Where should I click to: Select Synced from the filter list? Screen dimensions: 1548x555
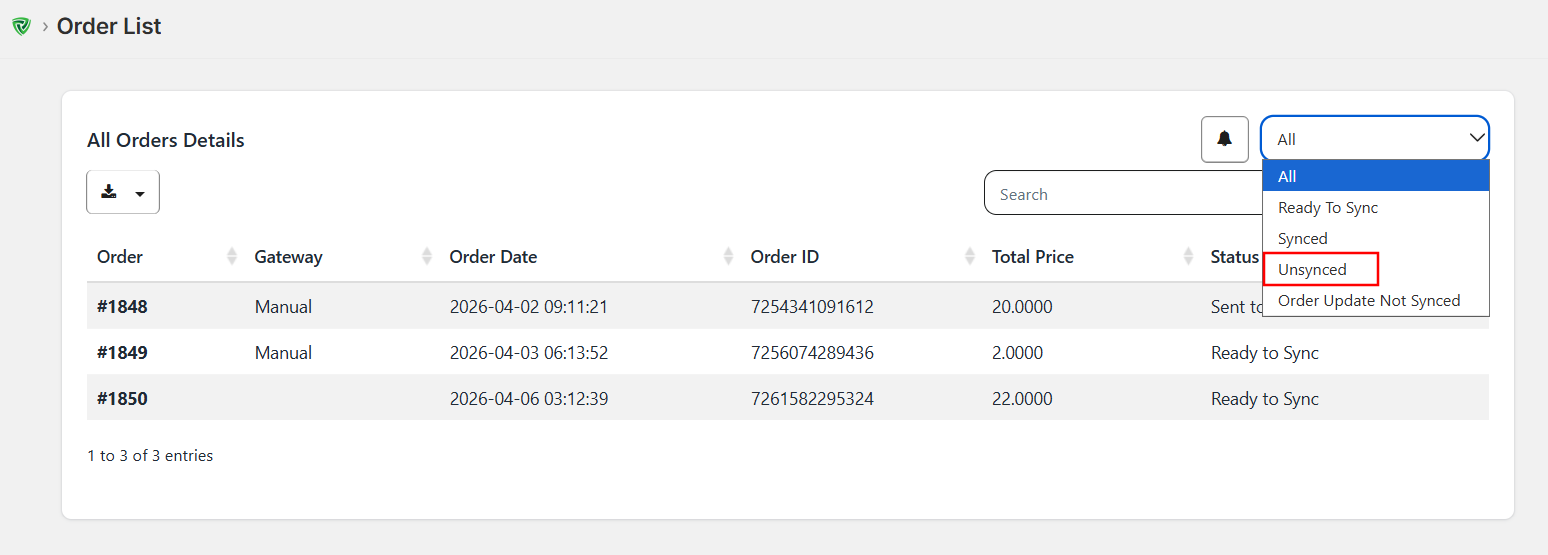(x=1302, y=239)
